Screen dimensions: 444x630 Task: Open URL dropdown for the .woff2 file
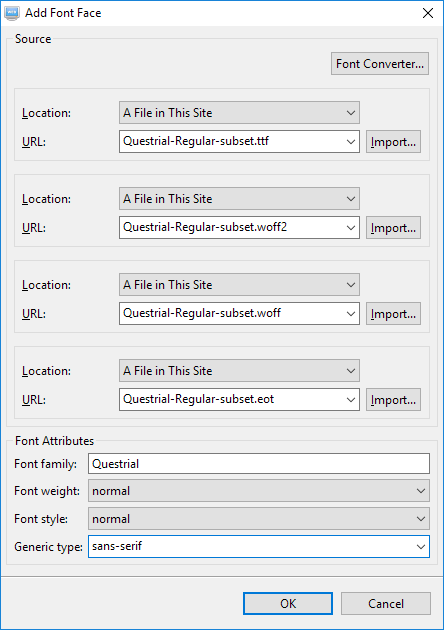point(350,227)
